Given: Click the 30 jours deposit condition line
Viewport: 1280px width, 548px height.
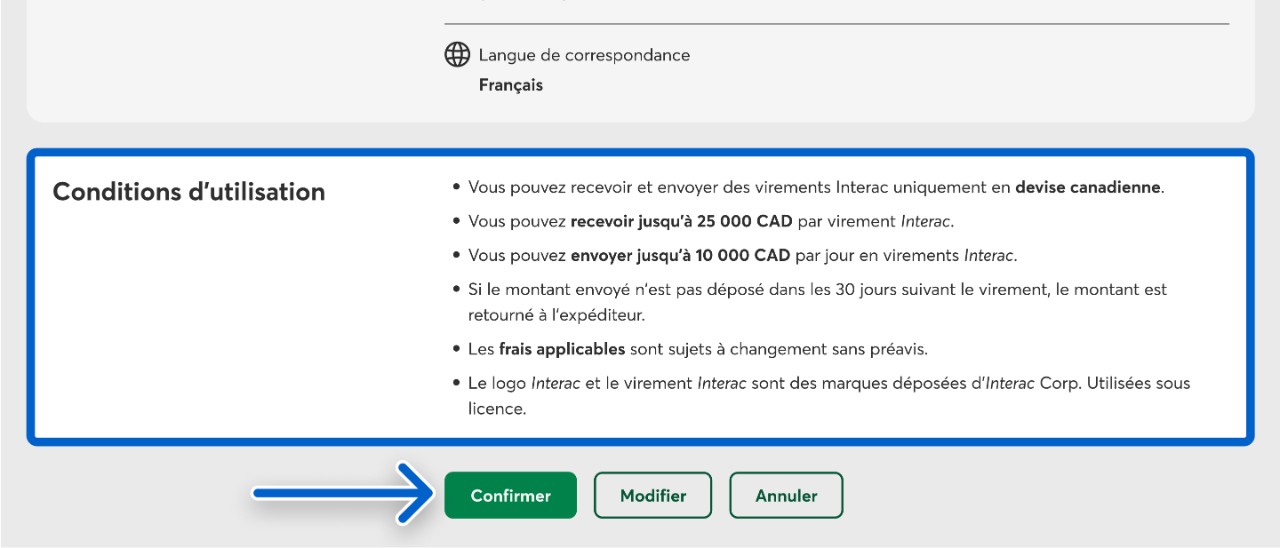Looking at the screenshot, I should coord(817,289).
